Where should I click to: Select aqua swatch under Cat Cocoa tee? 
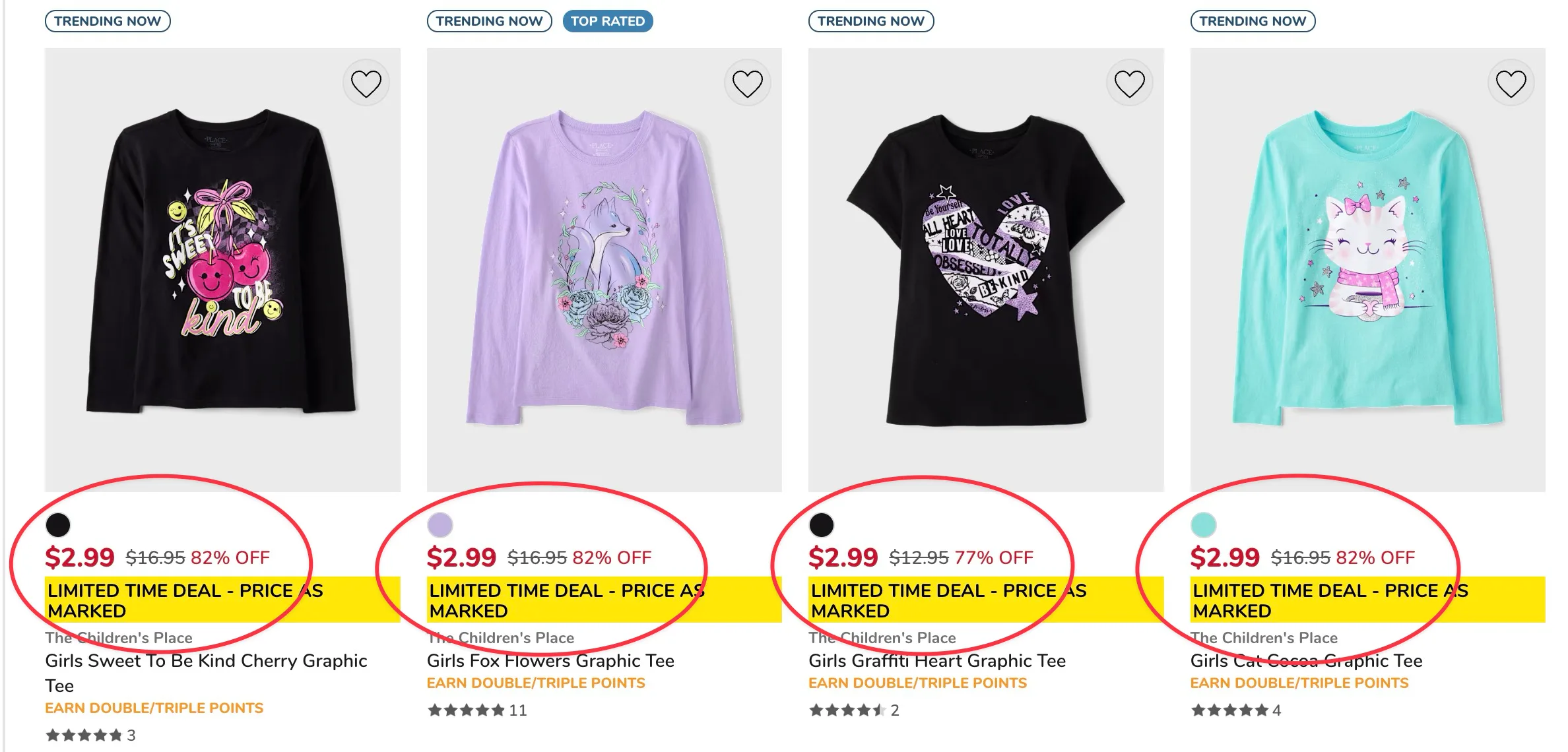(x=1203, y=525)
